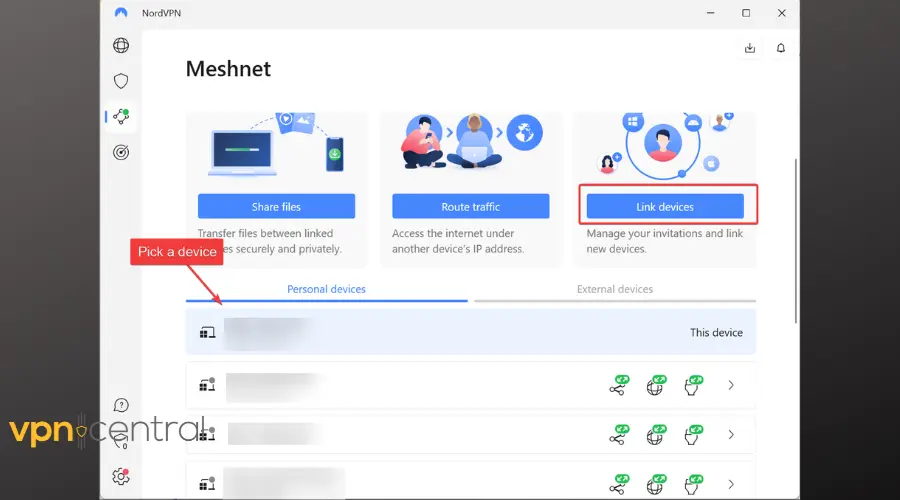The image size is (900, 500).
Task: Click the NordVPN logo in title bar
Action: point(121,13)
